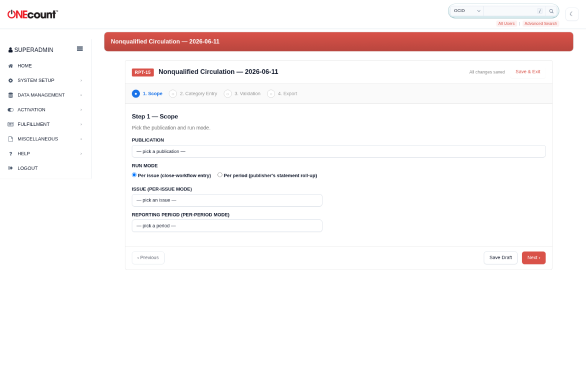Click the 'Step 1 — Scope' heading
Screen dimensions: 586x366
tap(155, 117)
